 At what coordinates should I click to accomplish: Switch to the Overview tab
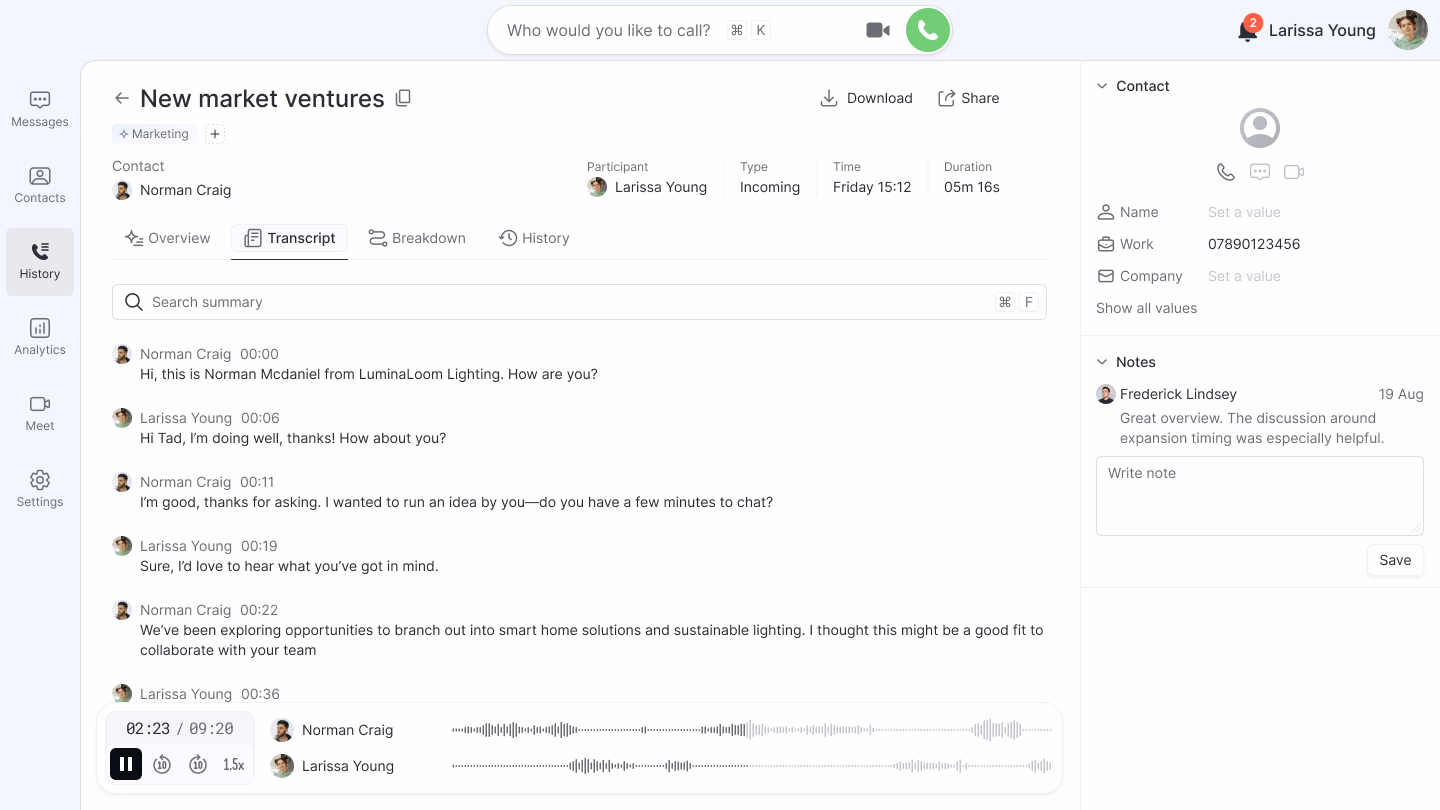coord(167,238)
